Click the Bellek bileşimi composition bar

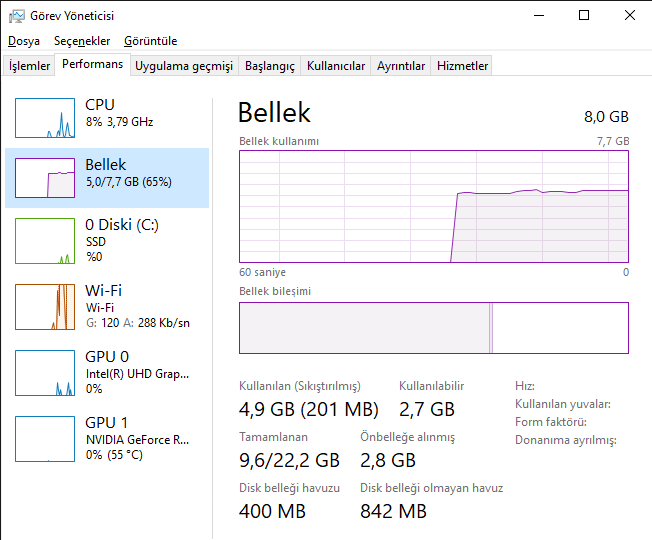434,328
